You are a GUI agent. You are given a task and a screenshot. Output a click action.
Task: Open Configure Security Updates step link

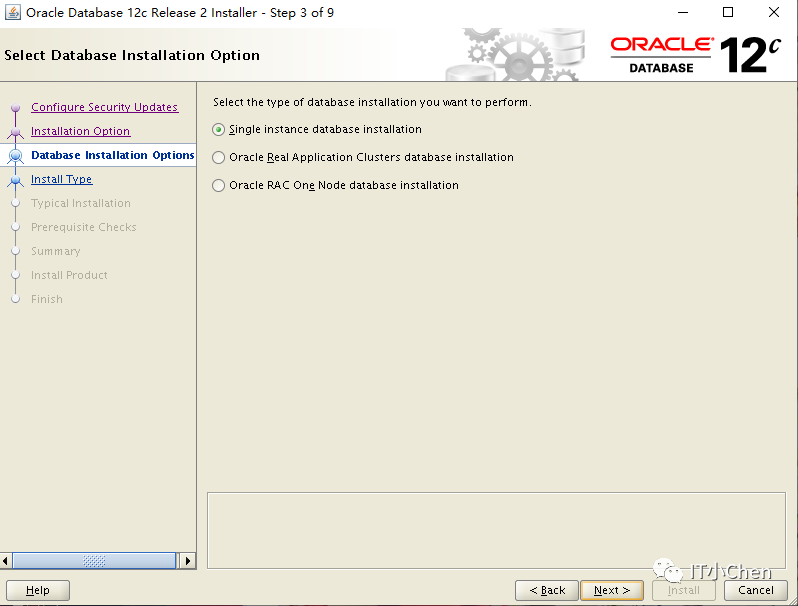click(104, 107)
